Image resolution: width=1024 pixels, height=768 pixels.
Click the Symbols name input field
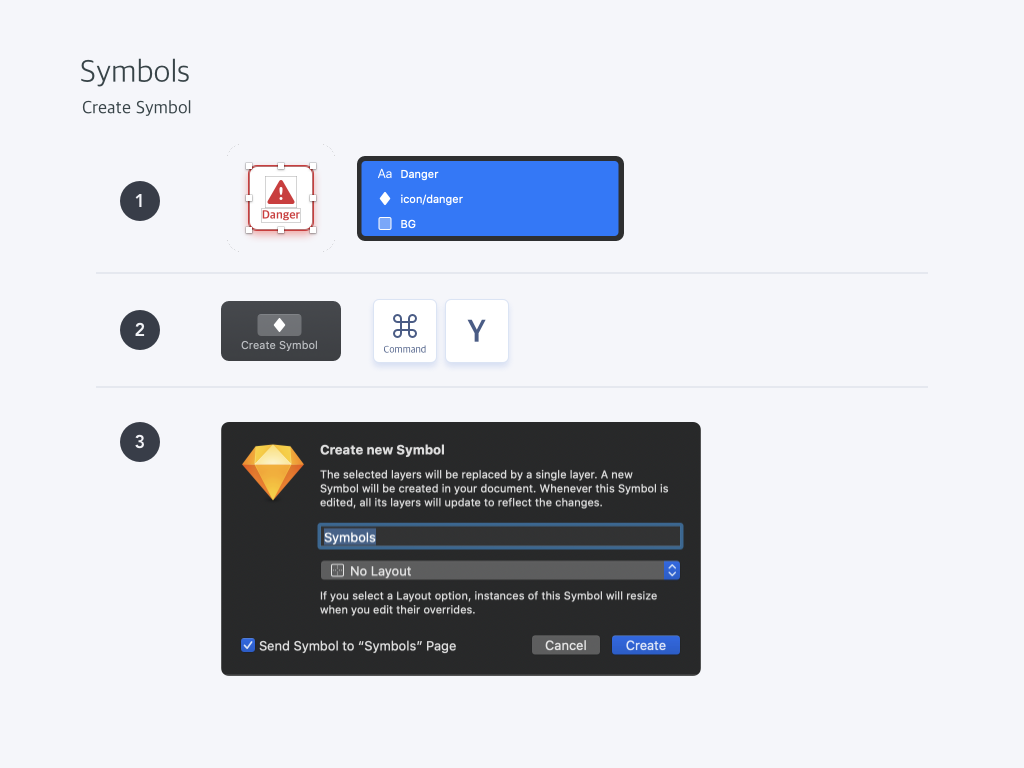tap(500, 537)
